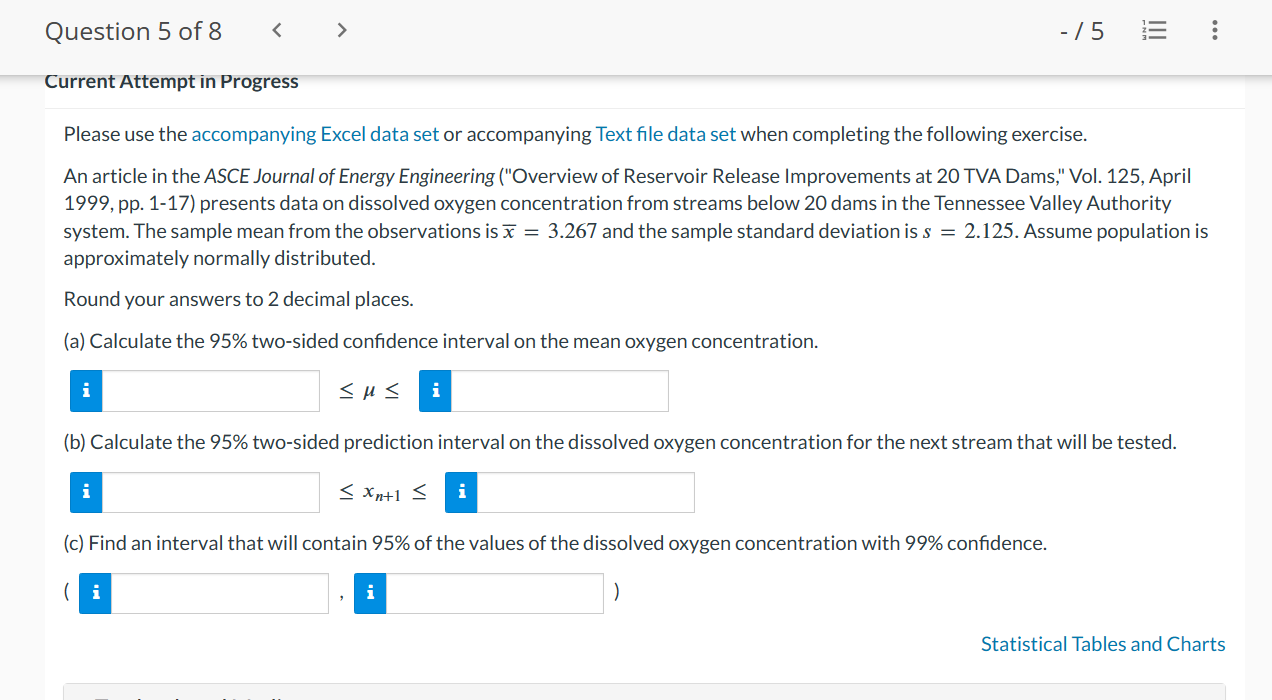Click the info icon for the upper prediction interval bound

[461, 492]
